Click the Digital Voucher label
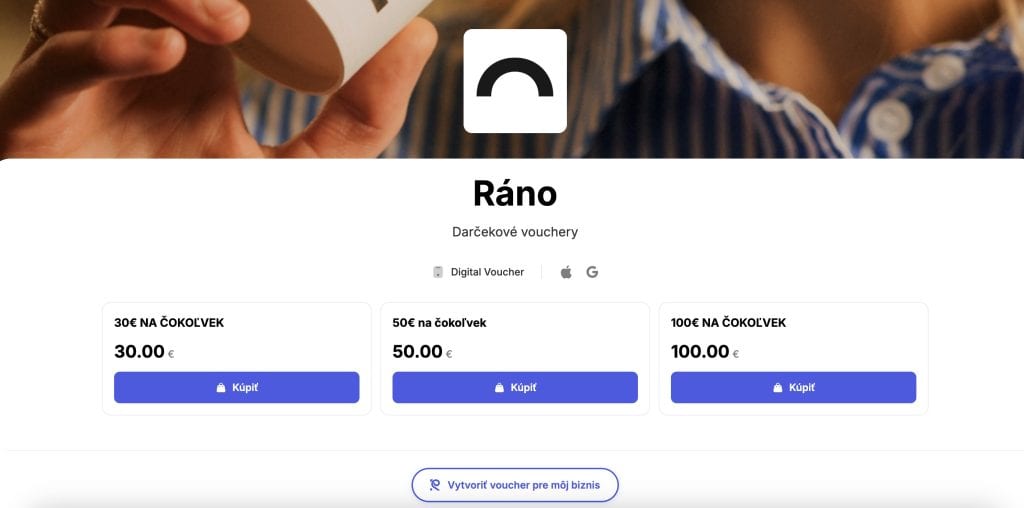1024x508 pixels. click(x=487, y=272)
